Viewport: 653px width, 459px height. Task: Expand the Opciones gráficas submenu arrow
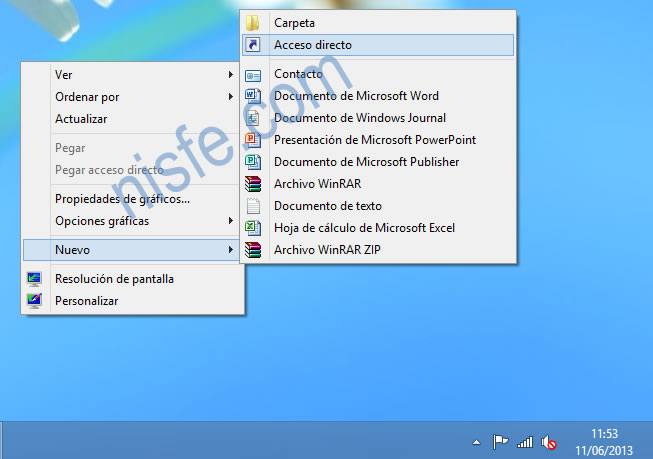click(x=230, y=221)
